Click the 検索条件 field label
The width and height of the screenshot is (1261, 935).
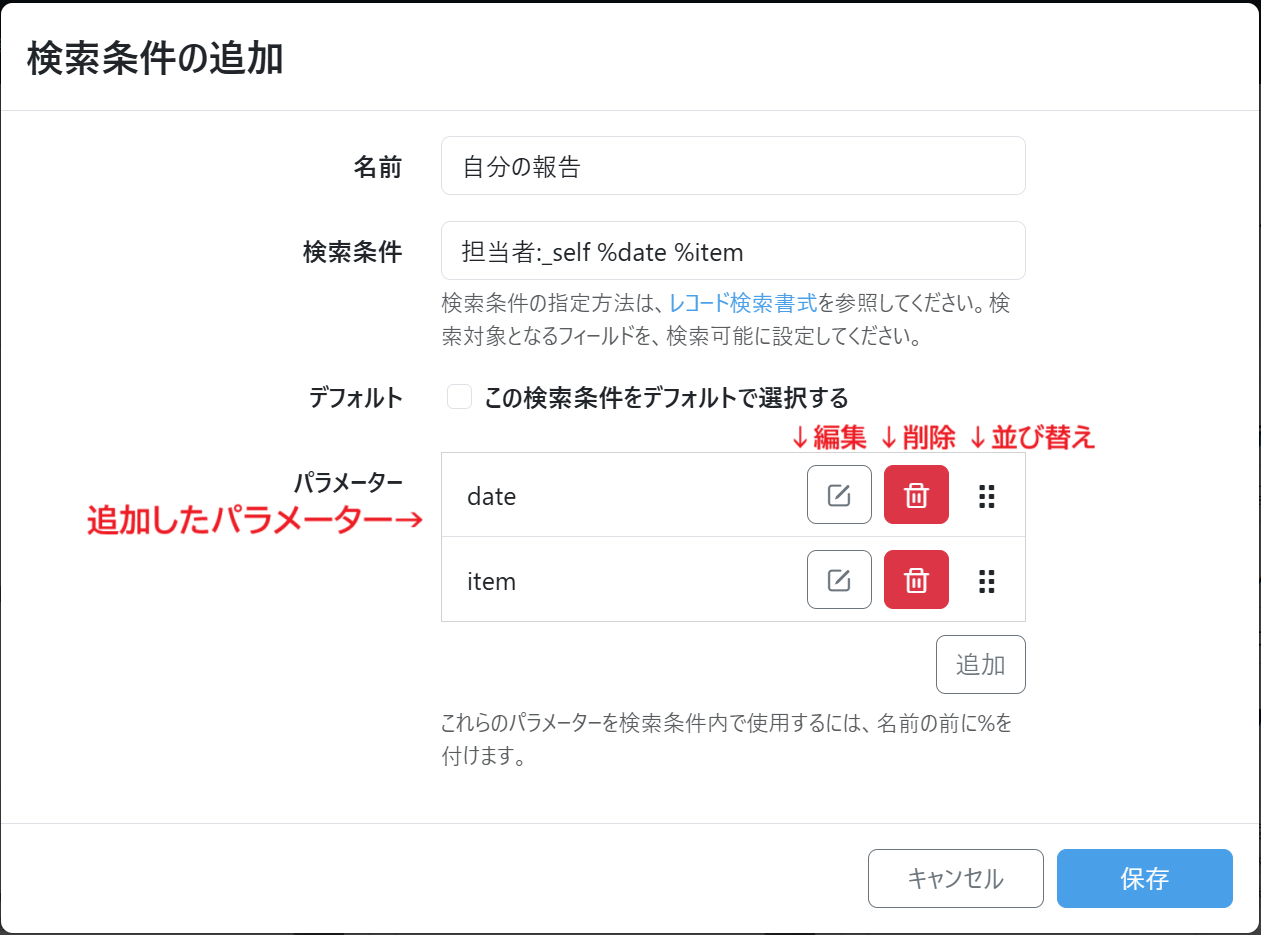point(352,252)
